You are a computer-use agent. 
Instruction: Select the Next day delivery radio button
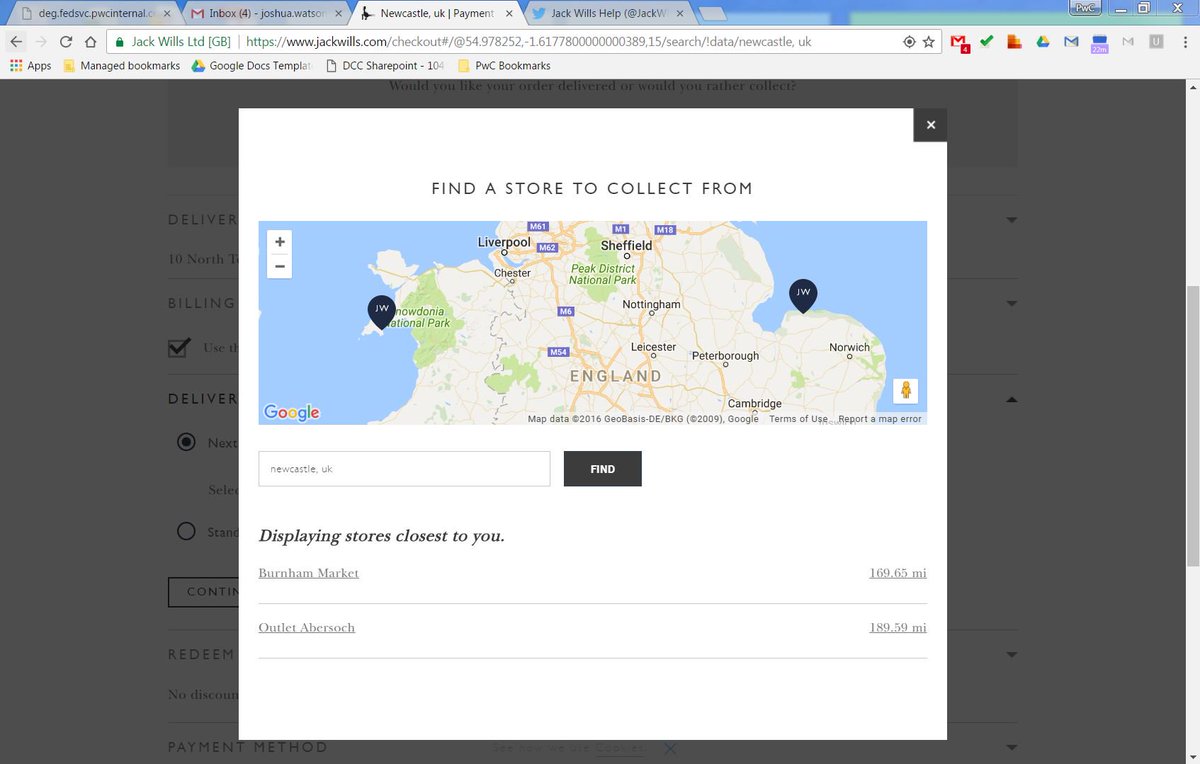(185, 442)
